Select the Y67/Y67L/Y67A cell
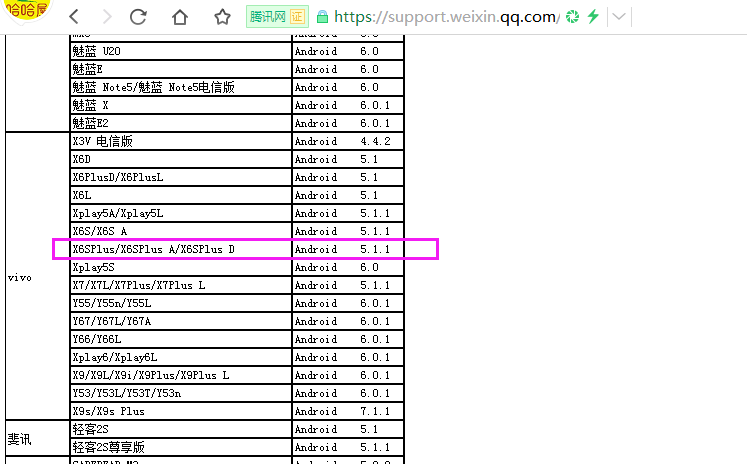The height and width of the screenshot is (464, 747). pyautogui.click(x=181, y=322)
